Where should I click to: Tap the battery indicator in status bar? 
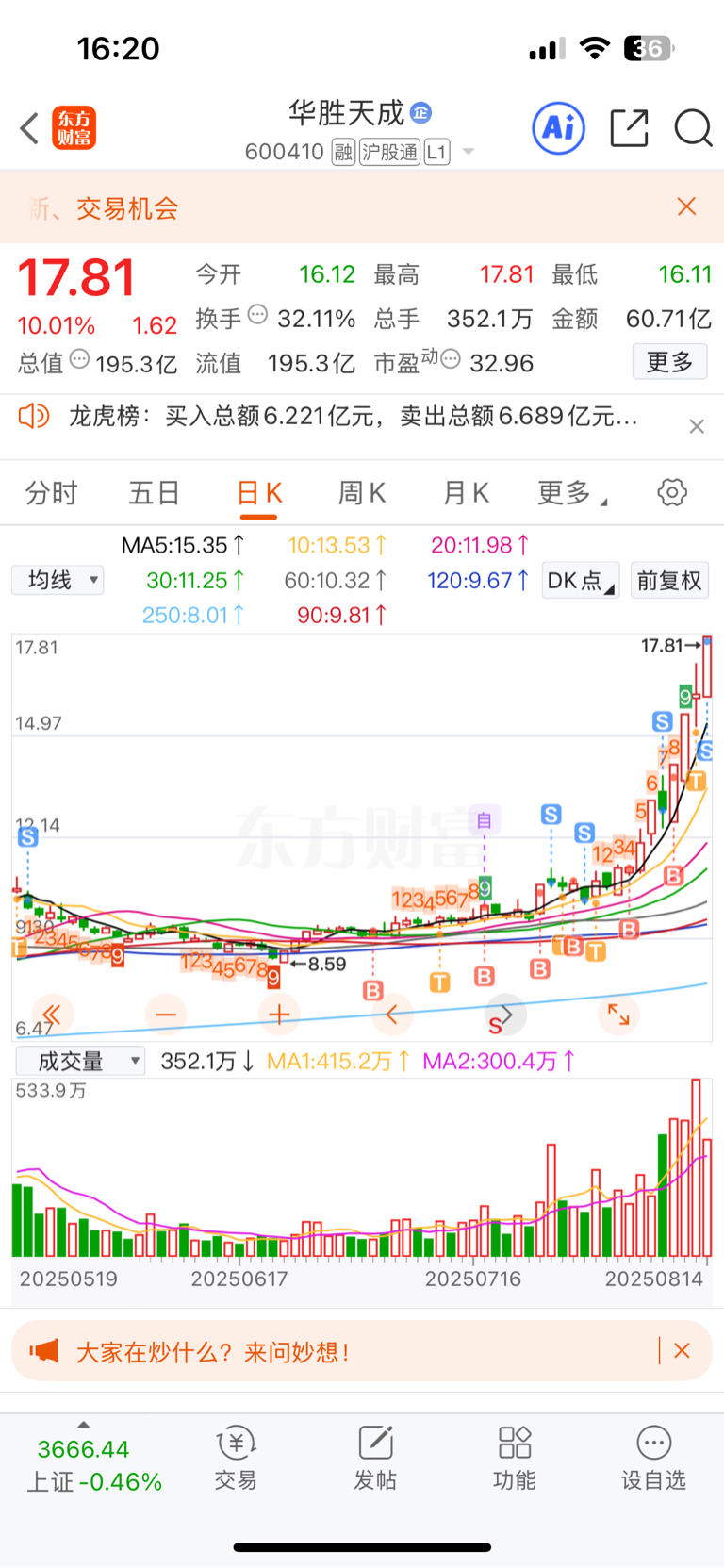pyautogui.click(x=650, y=48)
